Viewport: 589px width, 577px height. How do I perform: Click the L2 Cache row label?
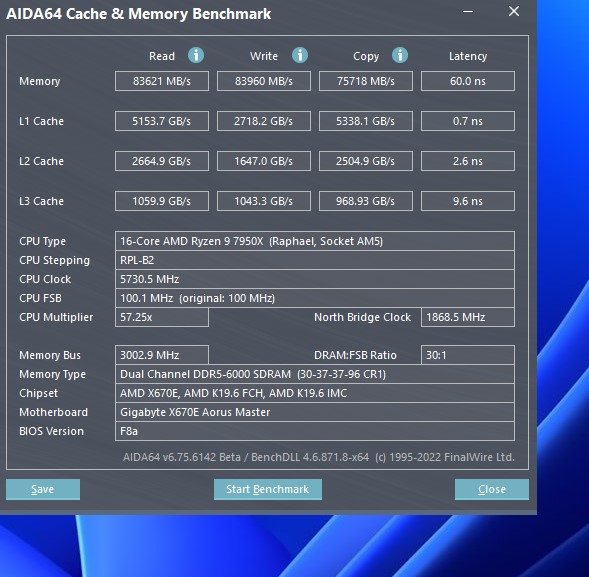pyautogui.click(x=41, y=161)
